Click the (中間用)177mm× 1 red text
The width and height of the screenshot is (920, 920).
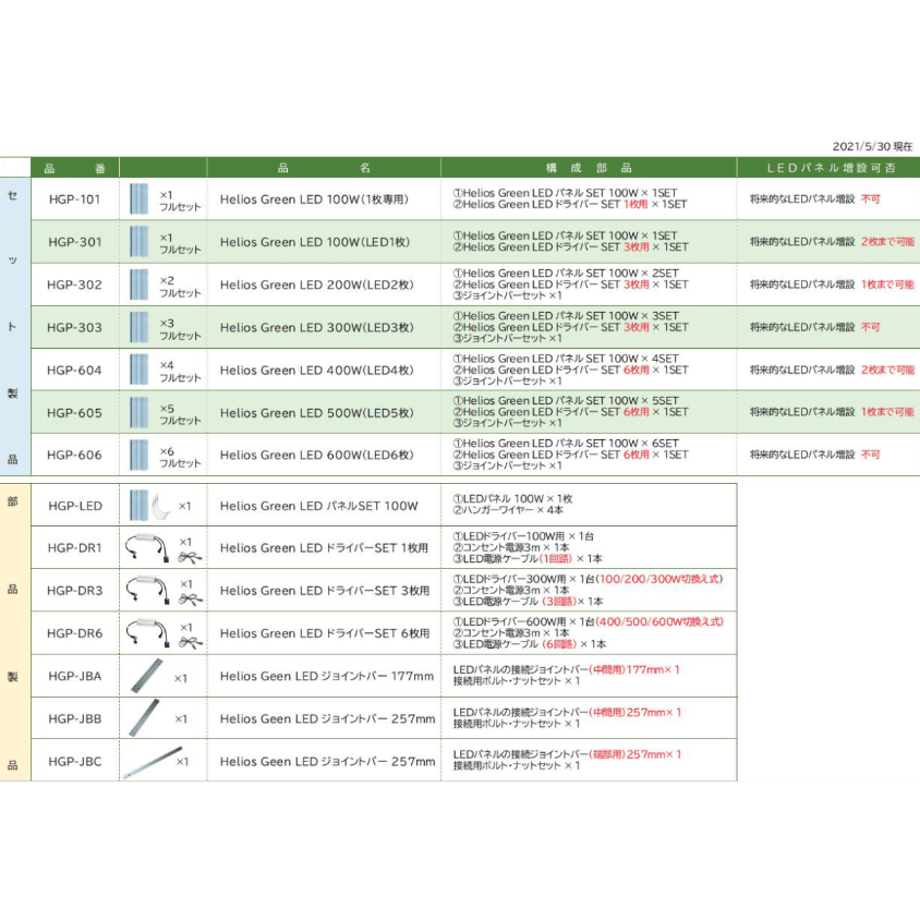634,669
